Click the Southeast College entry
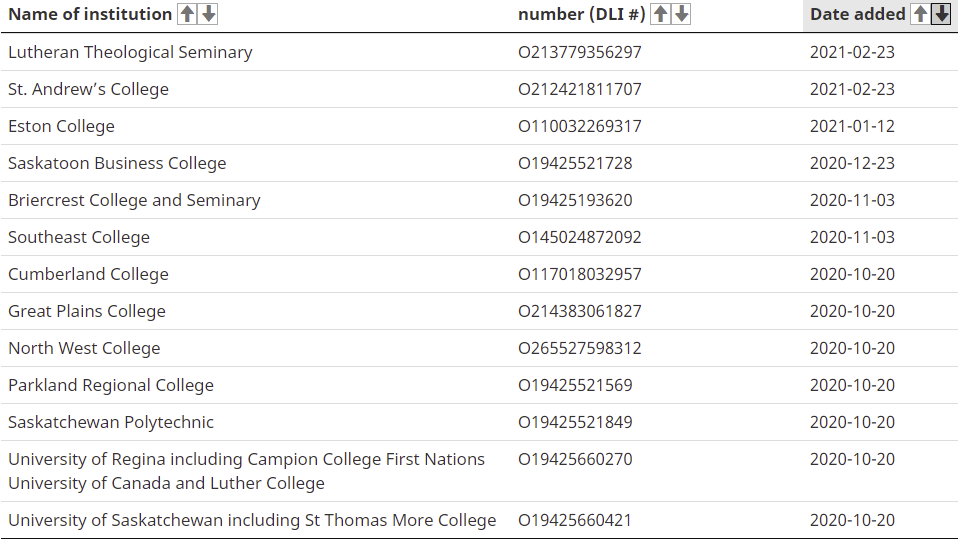The image size is (958, 544). pos(79,237)
